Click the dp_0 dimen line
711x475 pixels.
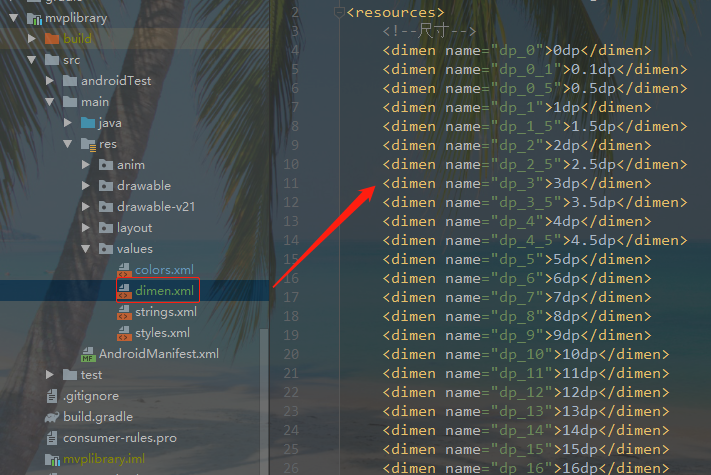coord(516,50)
